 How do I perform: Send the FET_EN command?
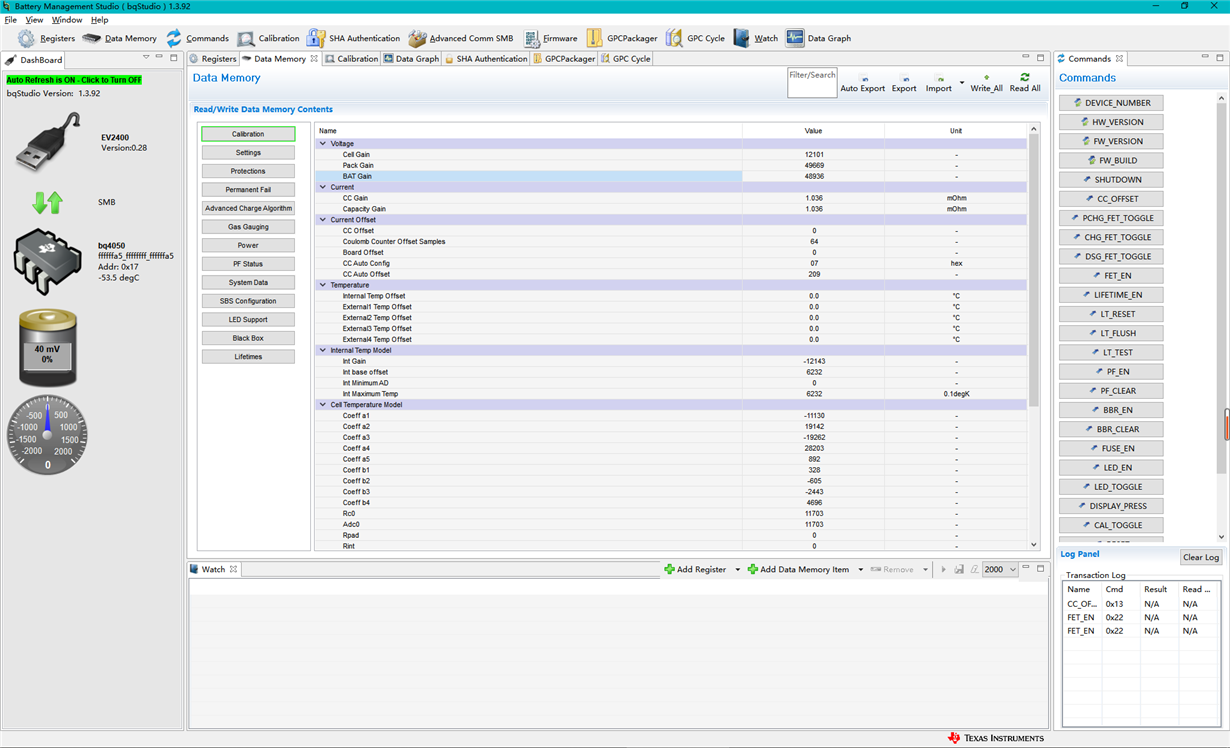(1111, 276)
